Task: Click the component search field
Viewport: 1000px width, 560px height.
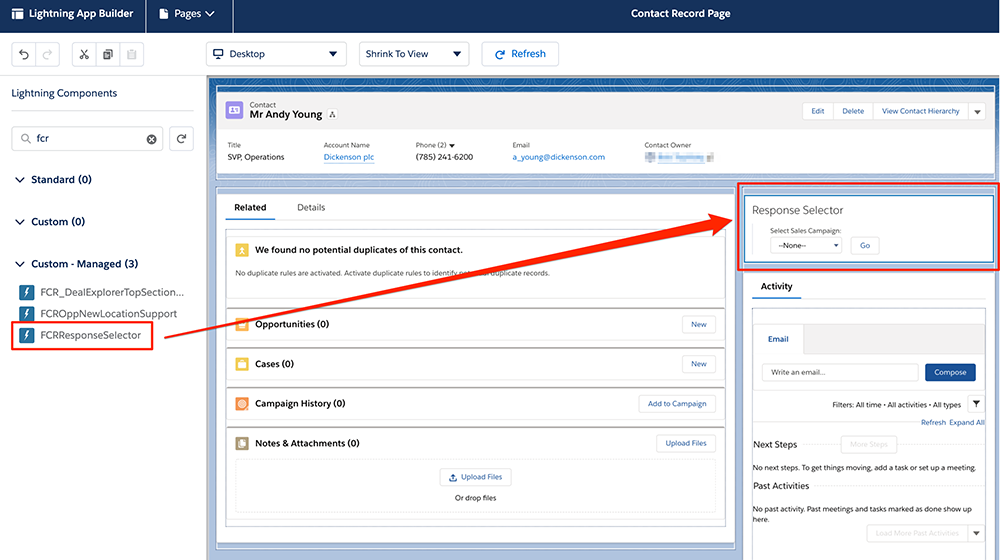Action: tap(87, 138)
